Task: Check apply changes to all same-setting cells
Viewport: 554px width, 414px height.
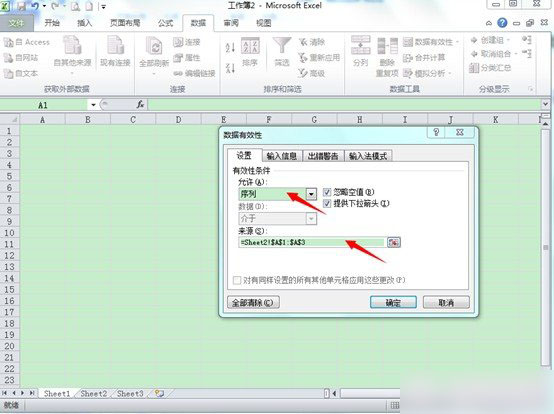Action: (237, 280)
